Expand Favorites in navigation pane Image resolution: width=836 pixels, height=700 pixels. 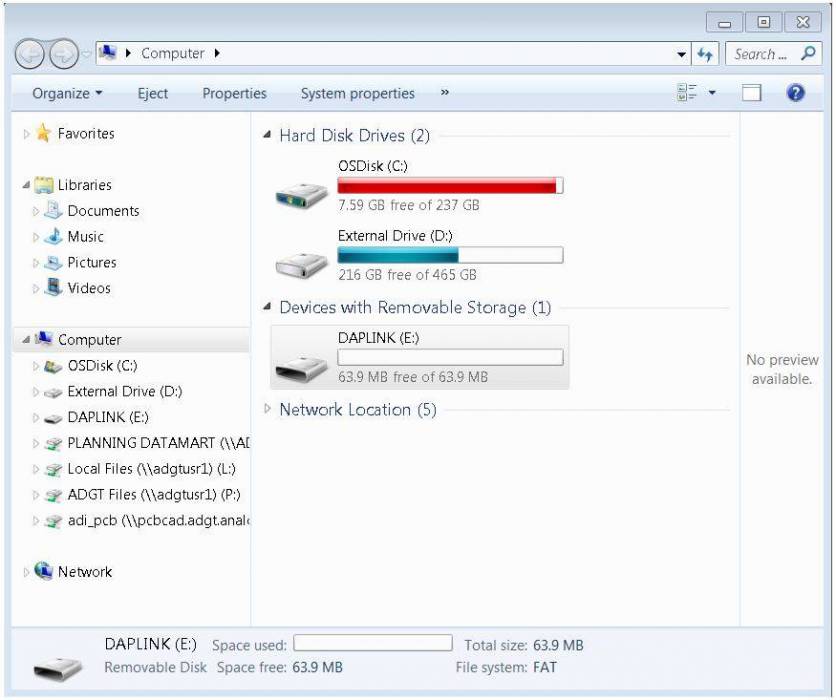click(x=26, y=134)
